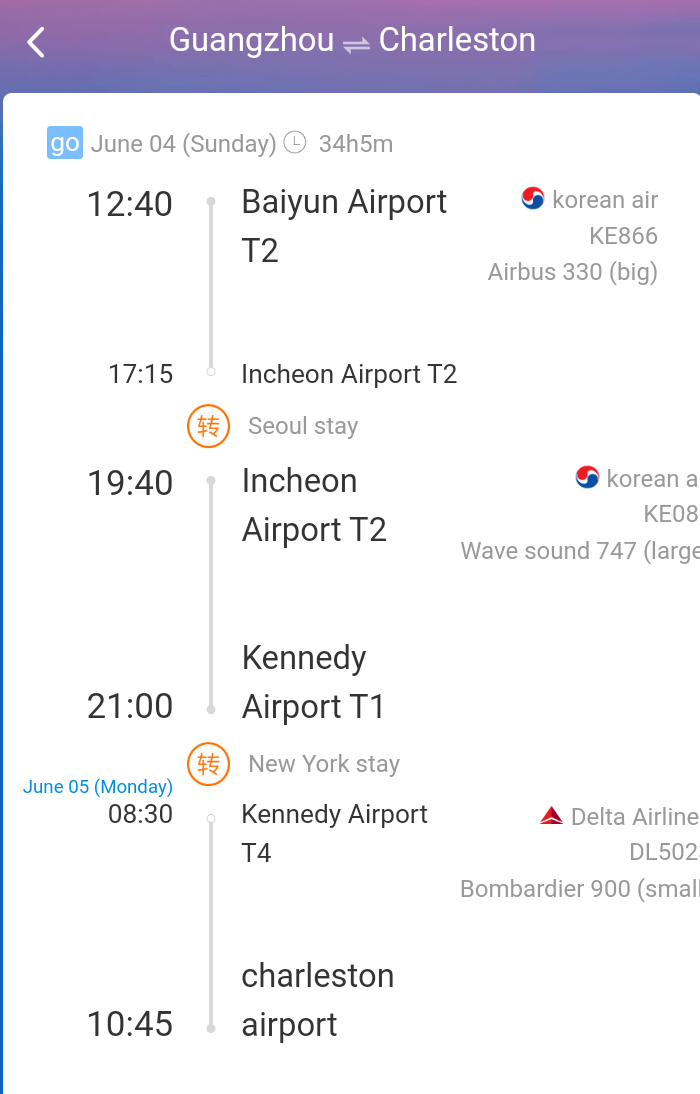
Task: Select Kennedy Airport T1 arrival
Action: click(313, 682)
